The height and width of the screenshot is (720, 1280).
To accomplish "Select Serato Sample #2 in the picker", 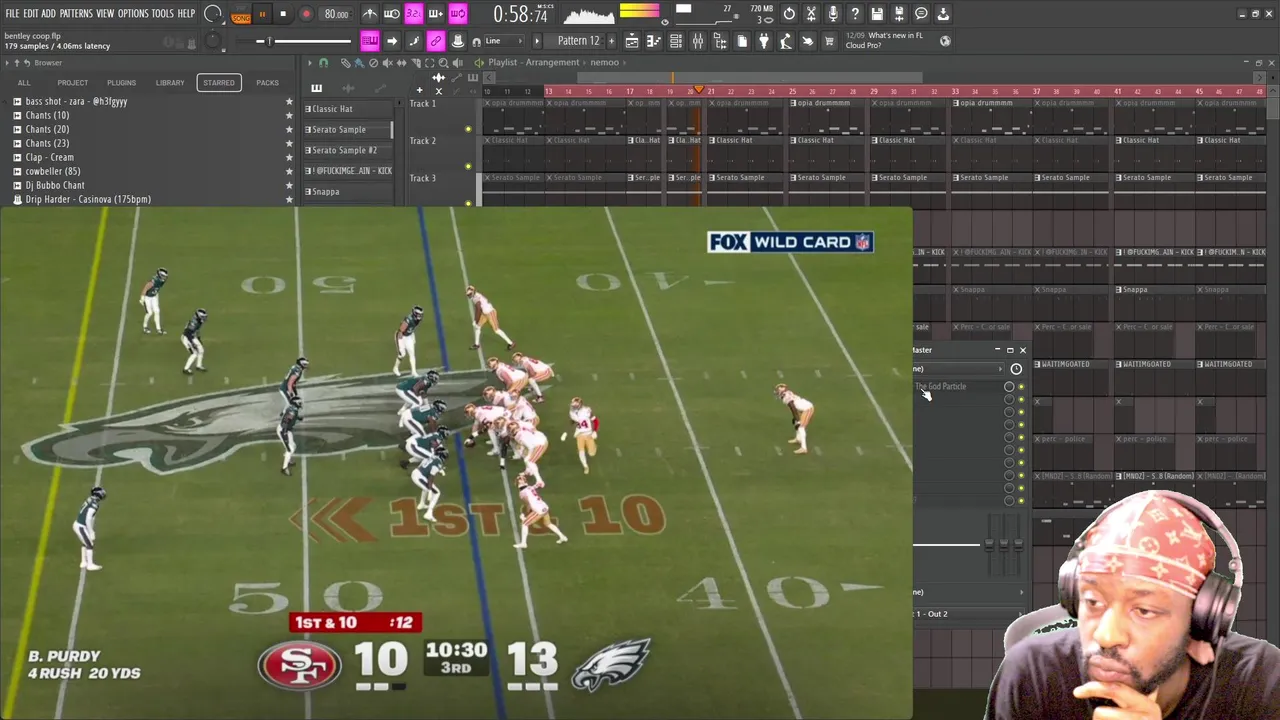I will pyautogui.click(x=347, y=150).
